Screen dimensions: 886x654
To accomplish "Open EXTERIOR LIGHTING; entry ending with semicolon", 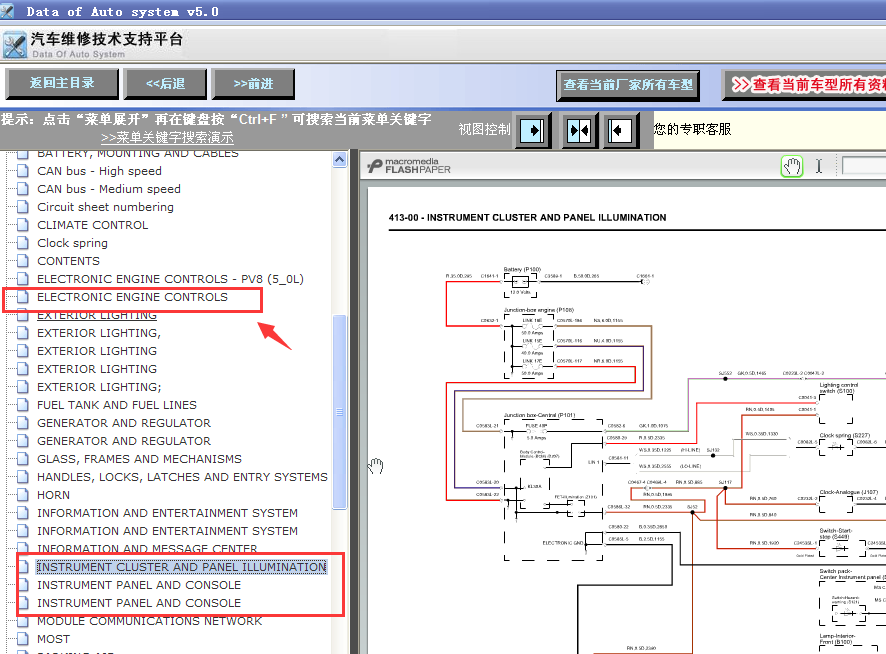I will pyautogui.click(x=99, y=387).
